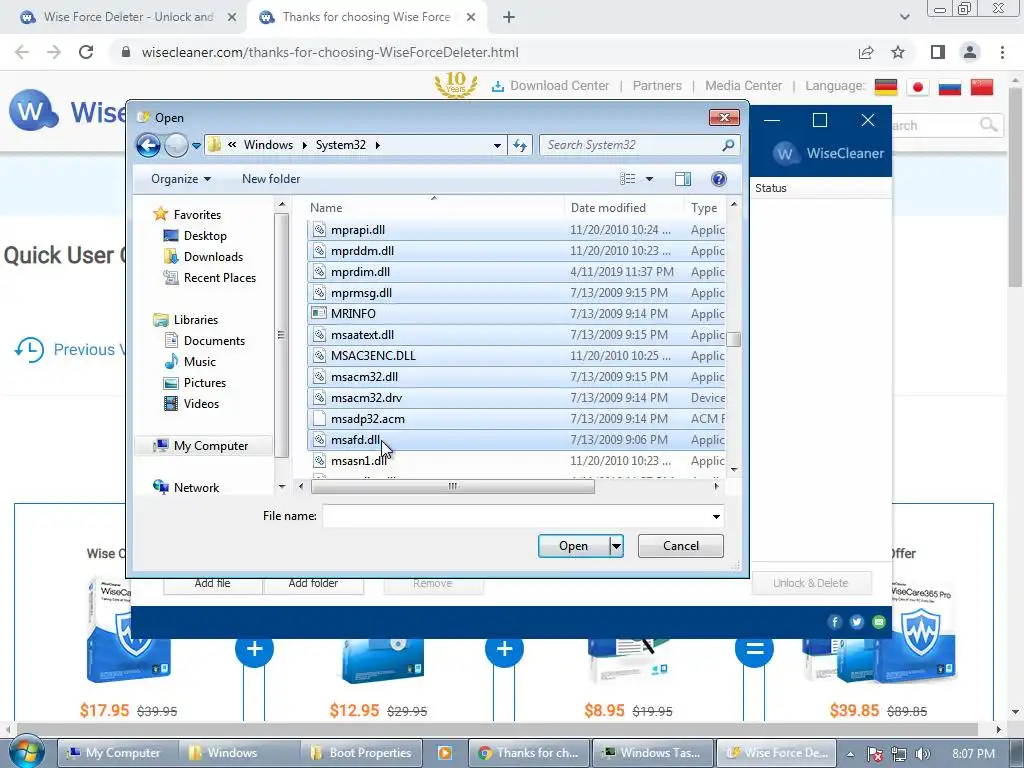This screenshot has width=1024, height=768.
Task: Open Documents library
Action: [x=214, y=341]
